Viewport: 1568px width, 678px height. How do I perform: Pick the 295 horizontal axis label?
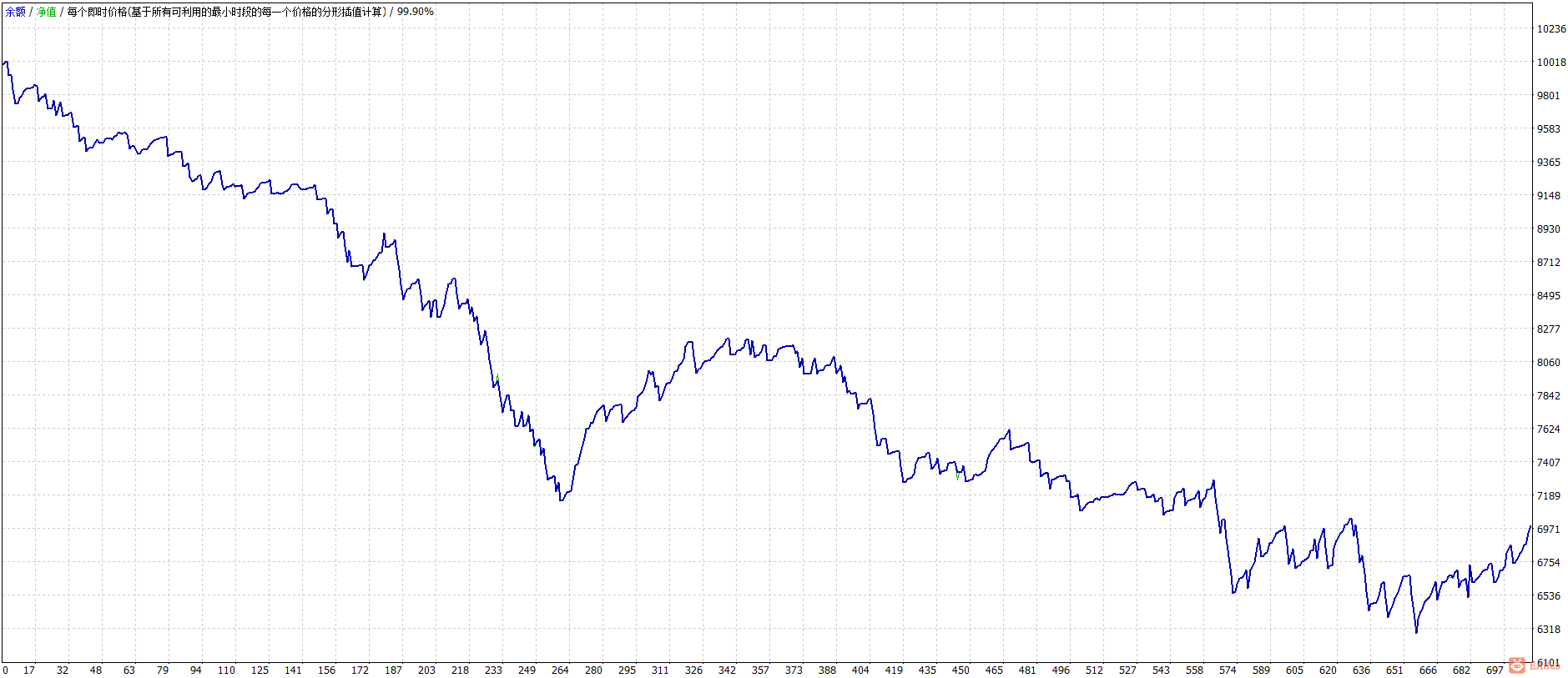coord(627,670)
